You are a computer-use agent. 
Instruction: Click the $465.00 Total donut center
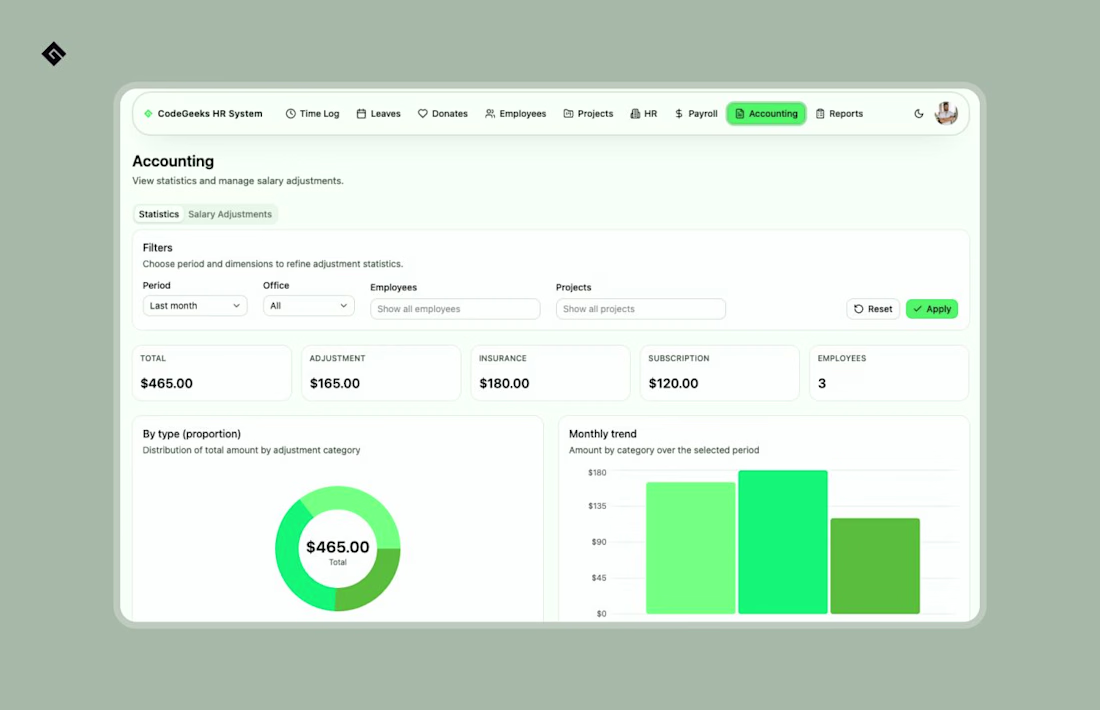337,551
